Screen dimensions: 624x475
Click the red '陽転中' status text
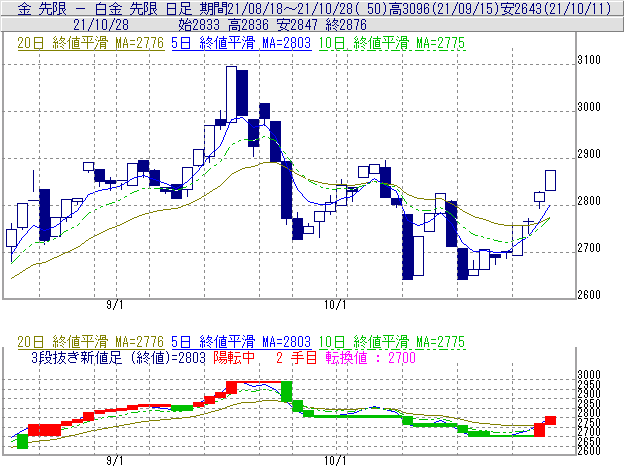(234, 358)
